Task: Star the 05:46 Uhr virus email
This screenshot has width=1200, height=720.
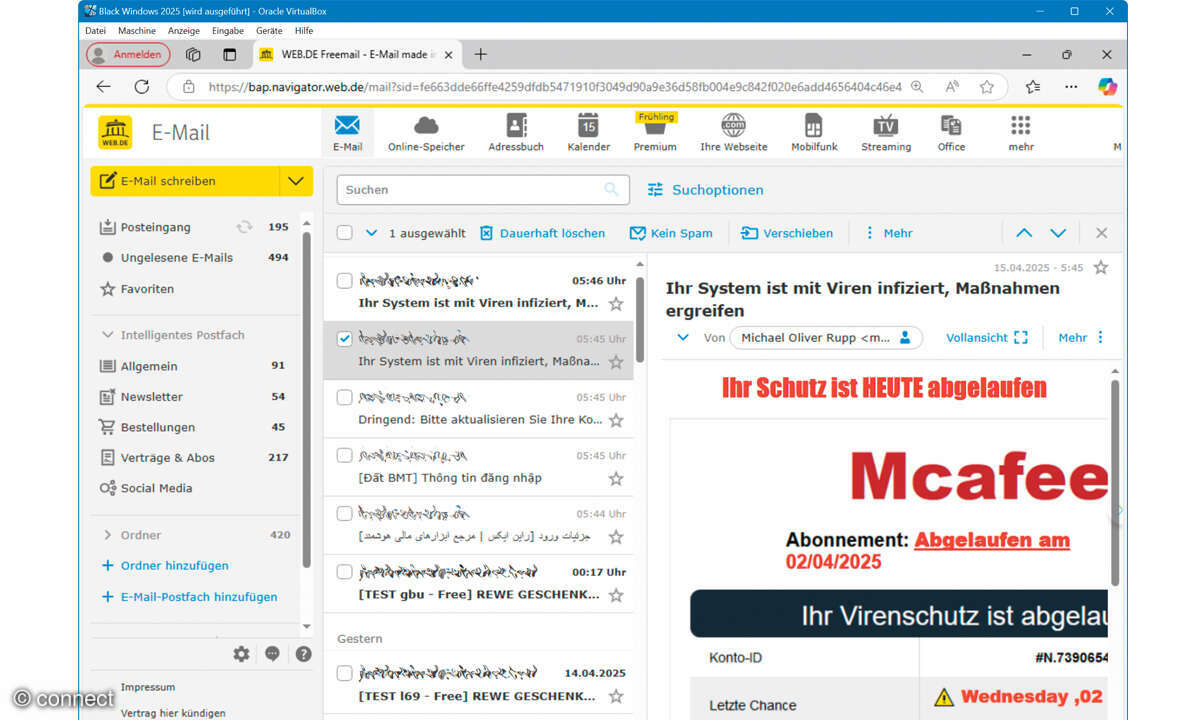Action: (x=616, y=303)
